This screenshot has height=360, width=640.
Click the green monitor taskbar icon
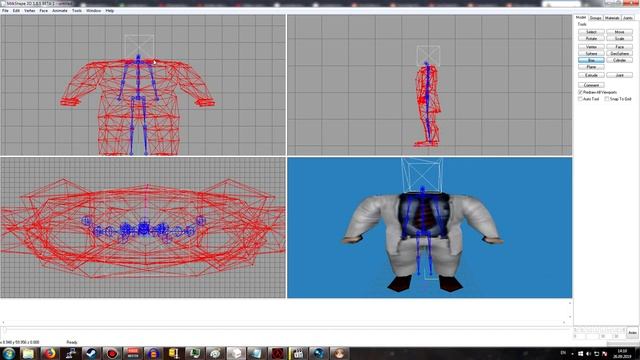(195, 353)
